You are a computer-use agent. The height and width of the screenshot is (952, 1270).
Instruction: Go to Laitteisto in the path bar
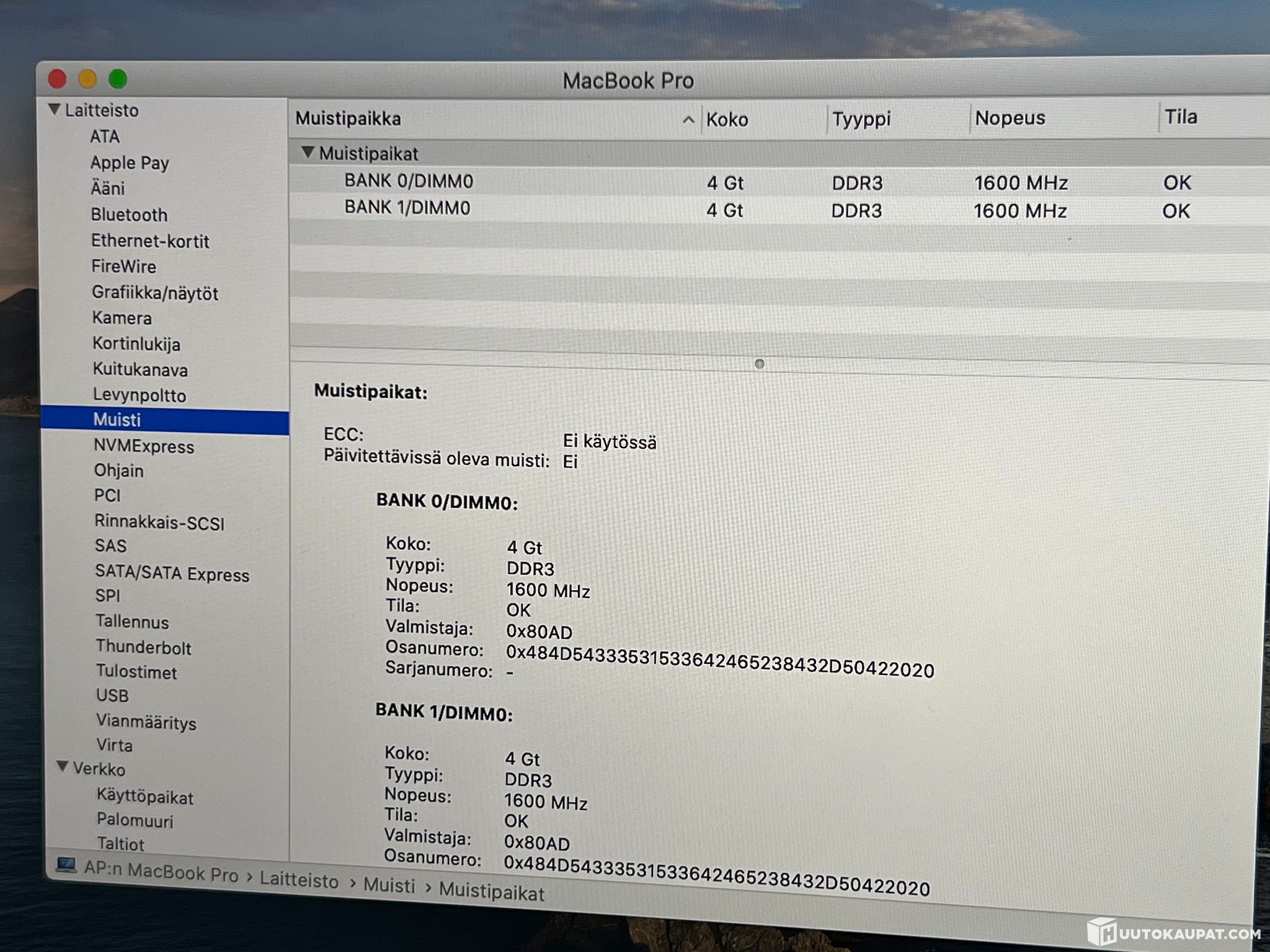[299, 880]
